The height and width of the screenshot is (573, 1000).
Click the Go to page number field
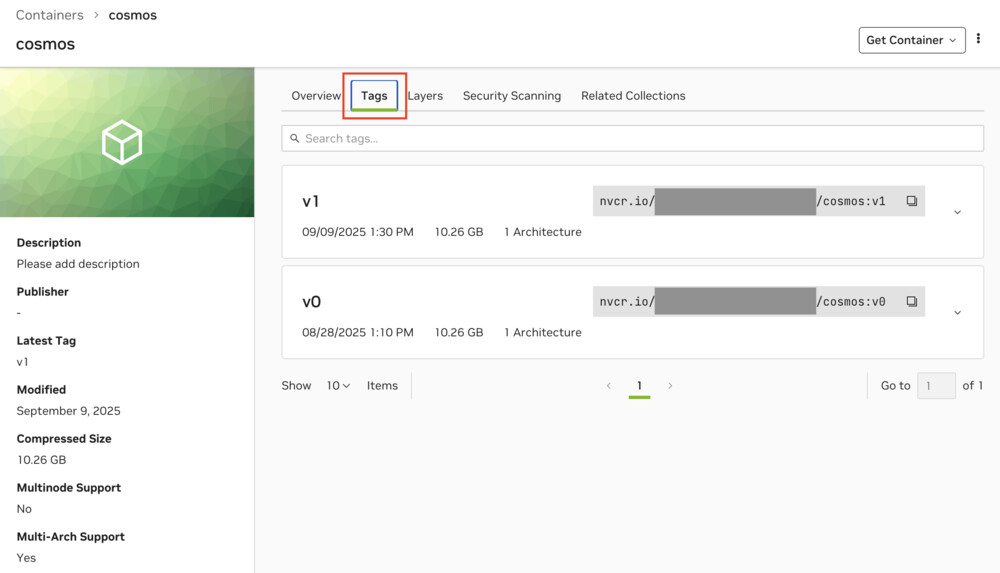point(936,386)
